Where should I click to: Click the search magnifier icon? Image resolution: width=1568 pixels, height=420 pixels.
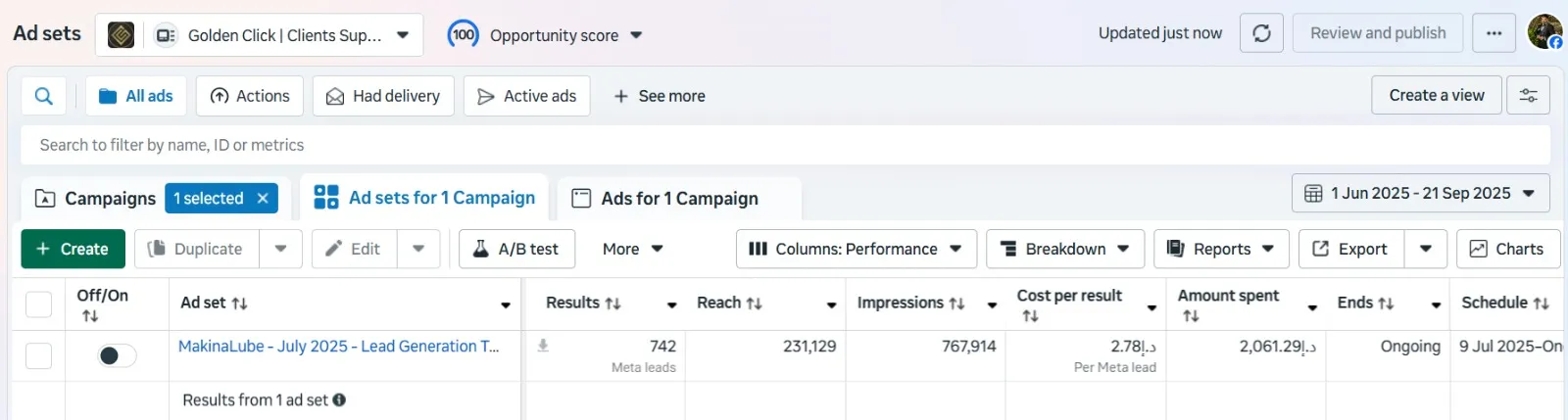43,96
